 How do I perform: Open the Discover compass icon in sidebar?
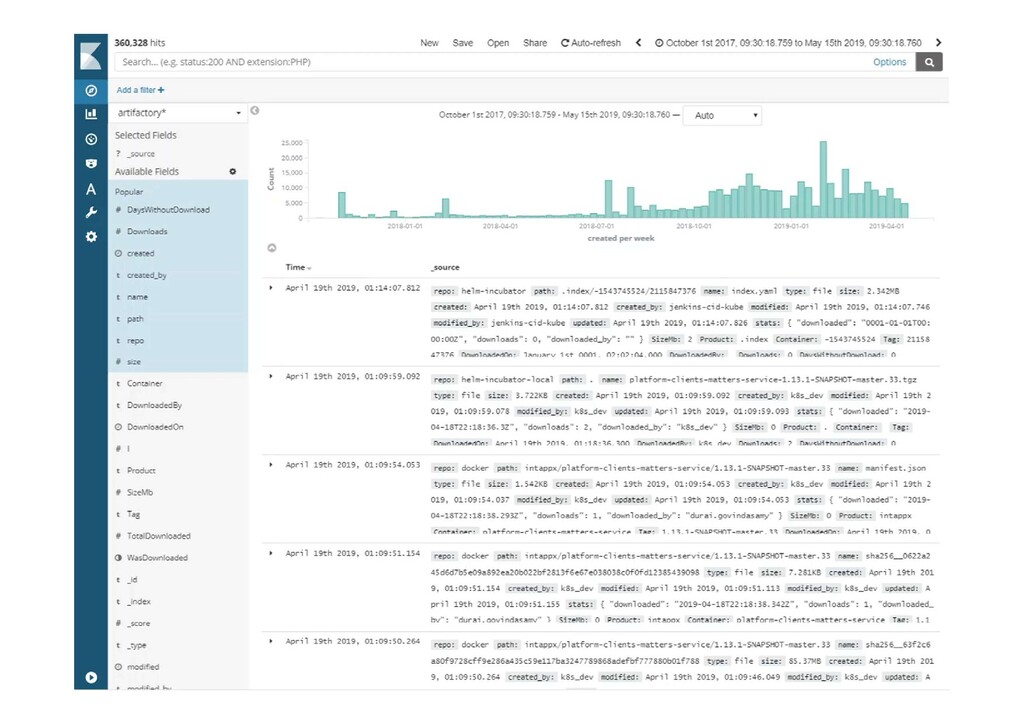(x=91, y=90)
